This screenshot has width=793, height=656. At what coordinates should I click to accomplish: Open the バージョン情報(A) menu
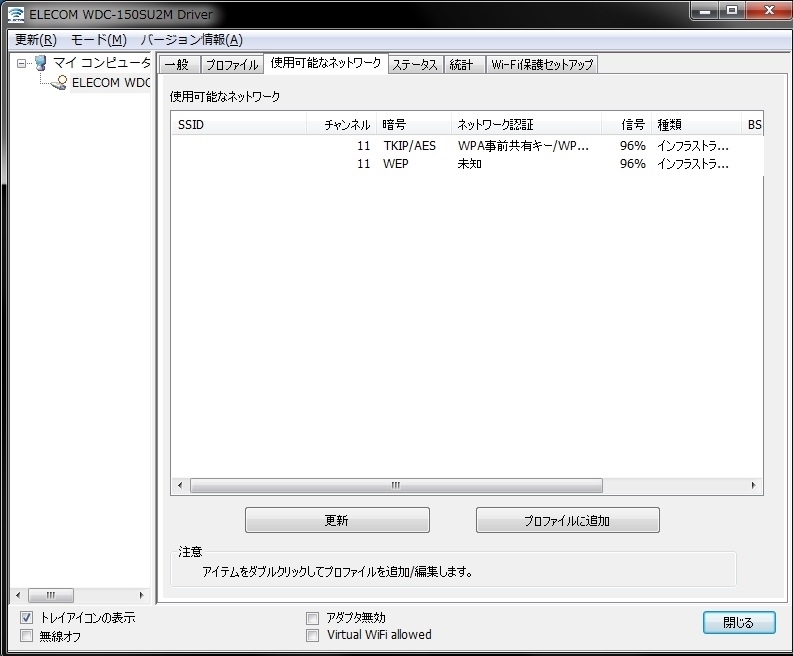[x=192, y=39]
